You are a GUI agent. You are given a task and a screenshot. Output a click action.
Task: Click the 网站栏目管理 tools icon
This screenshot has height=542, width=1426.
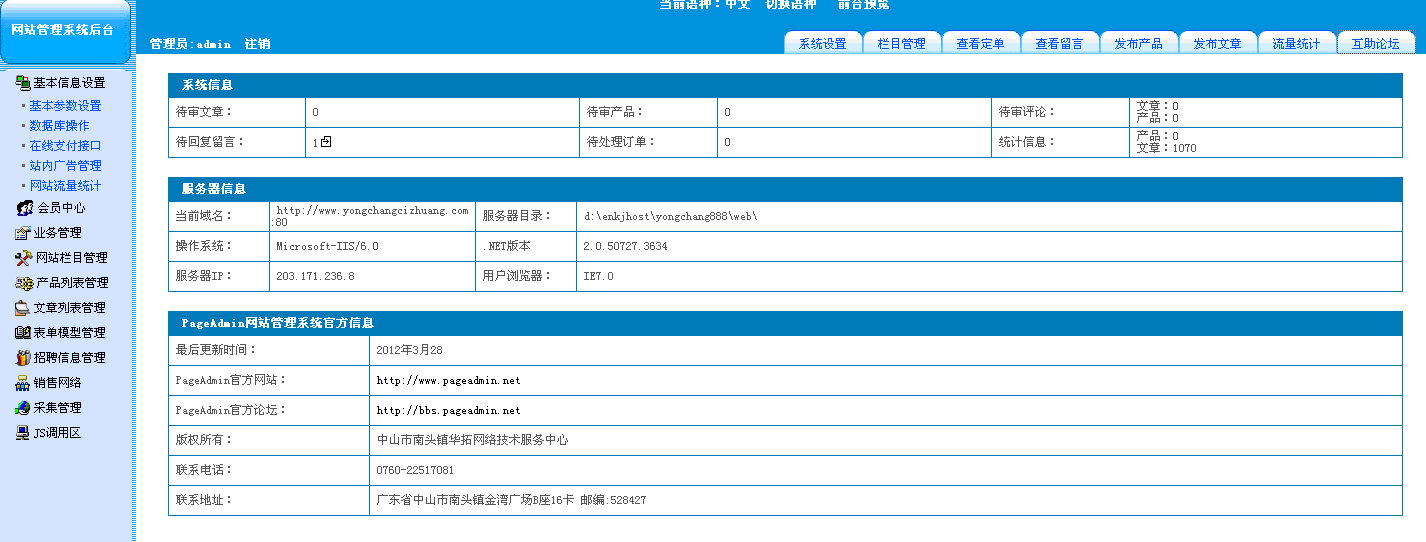[x=24, y=258]
